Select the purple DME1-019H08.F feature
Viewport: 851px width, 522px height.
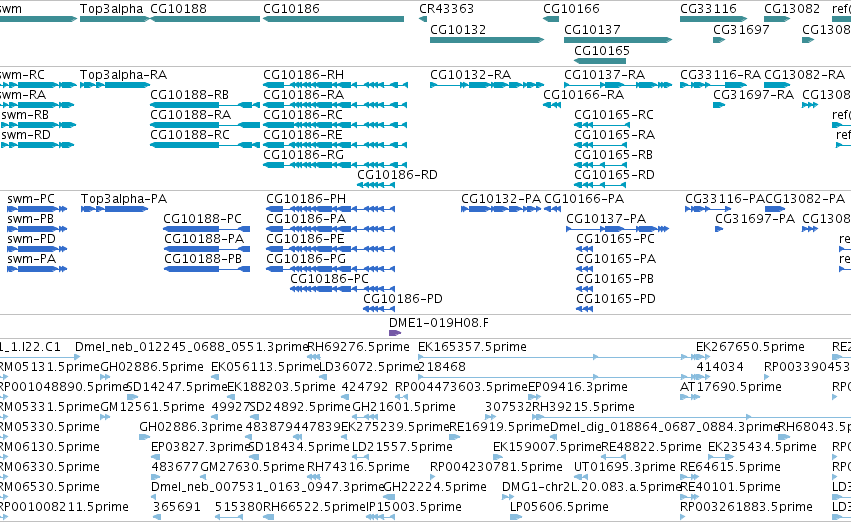(x=395, y=333)
